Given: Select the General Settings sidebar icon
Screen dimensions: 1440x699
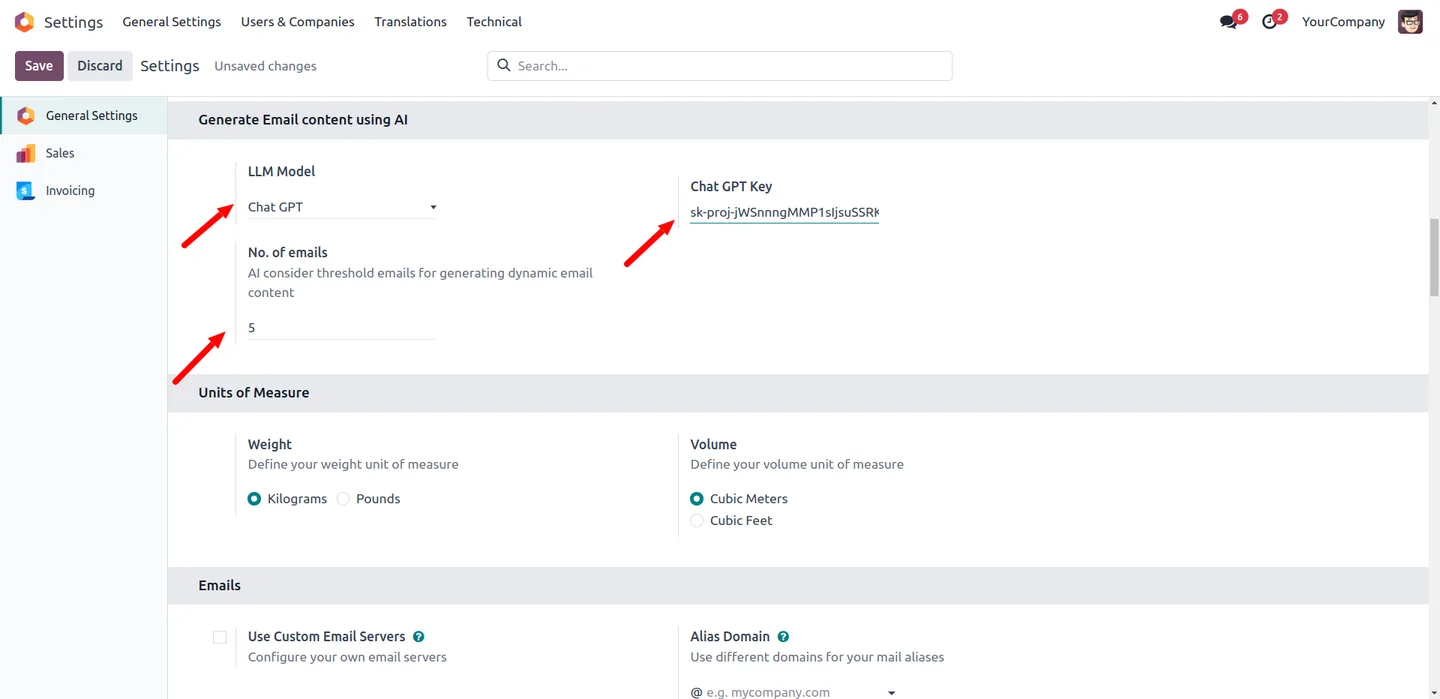Looking at the screenshot, I should [x=26, y=116].
